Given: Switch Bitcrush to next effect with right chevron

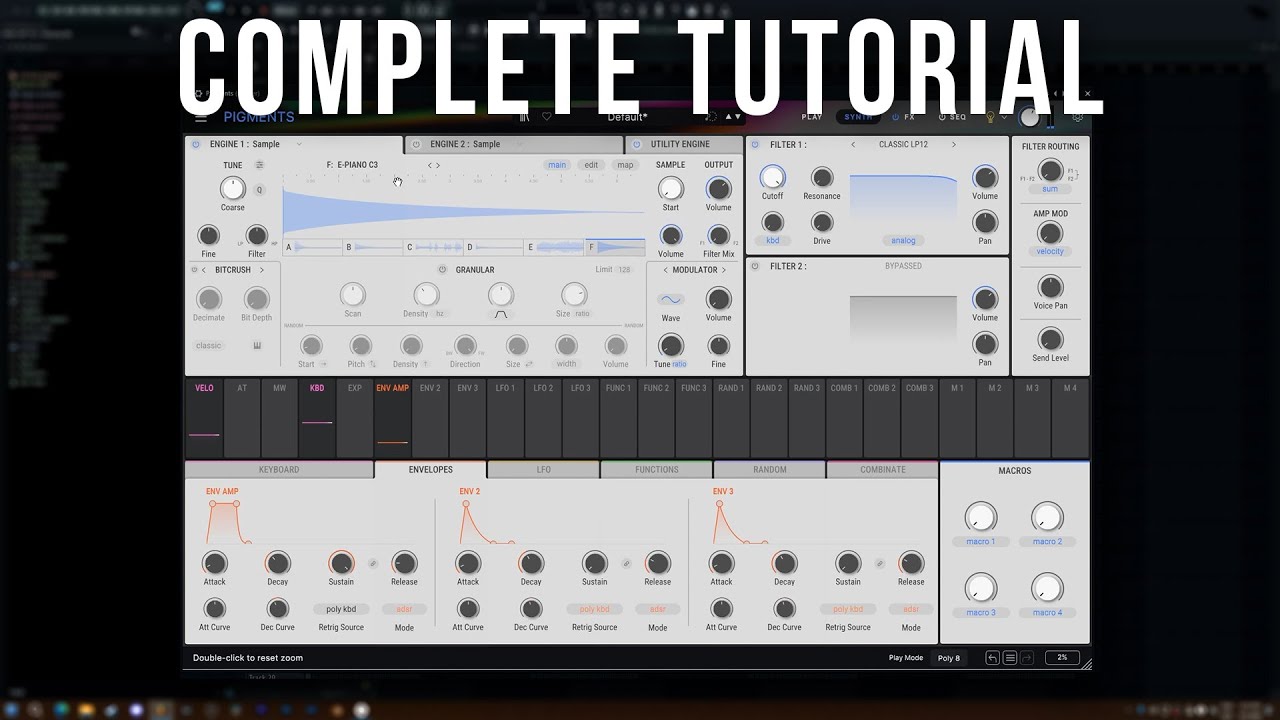Looking at the screenshot, I should 262,270.
